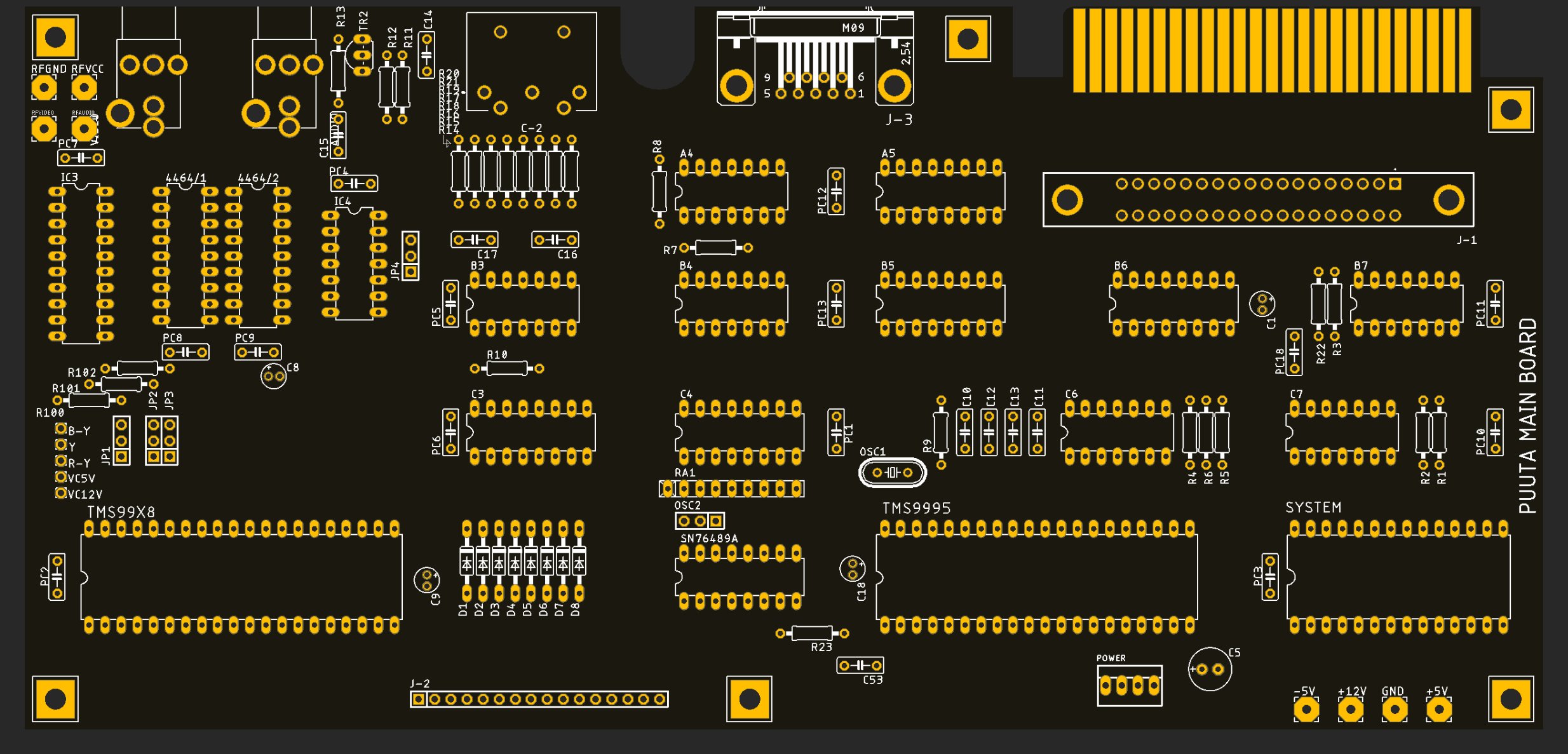Click the JP4 jumper header

(411, 256)
